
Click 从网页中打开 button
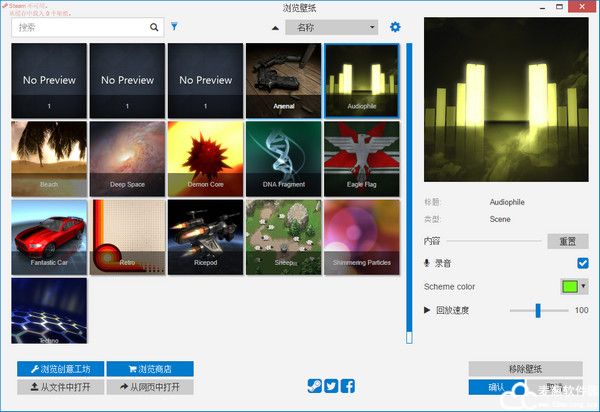(149, 387)
